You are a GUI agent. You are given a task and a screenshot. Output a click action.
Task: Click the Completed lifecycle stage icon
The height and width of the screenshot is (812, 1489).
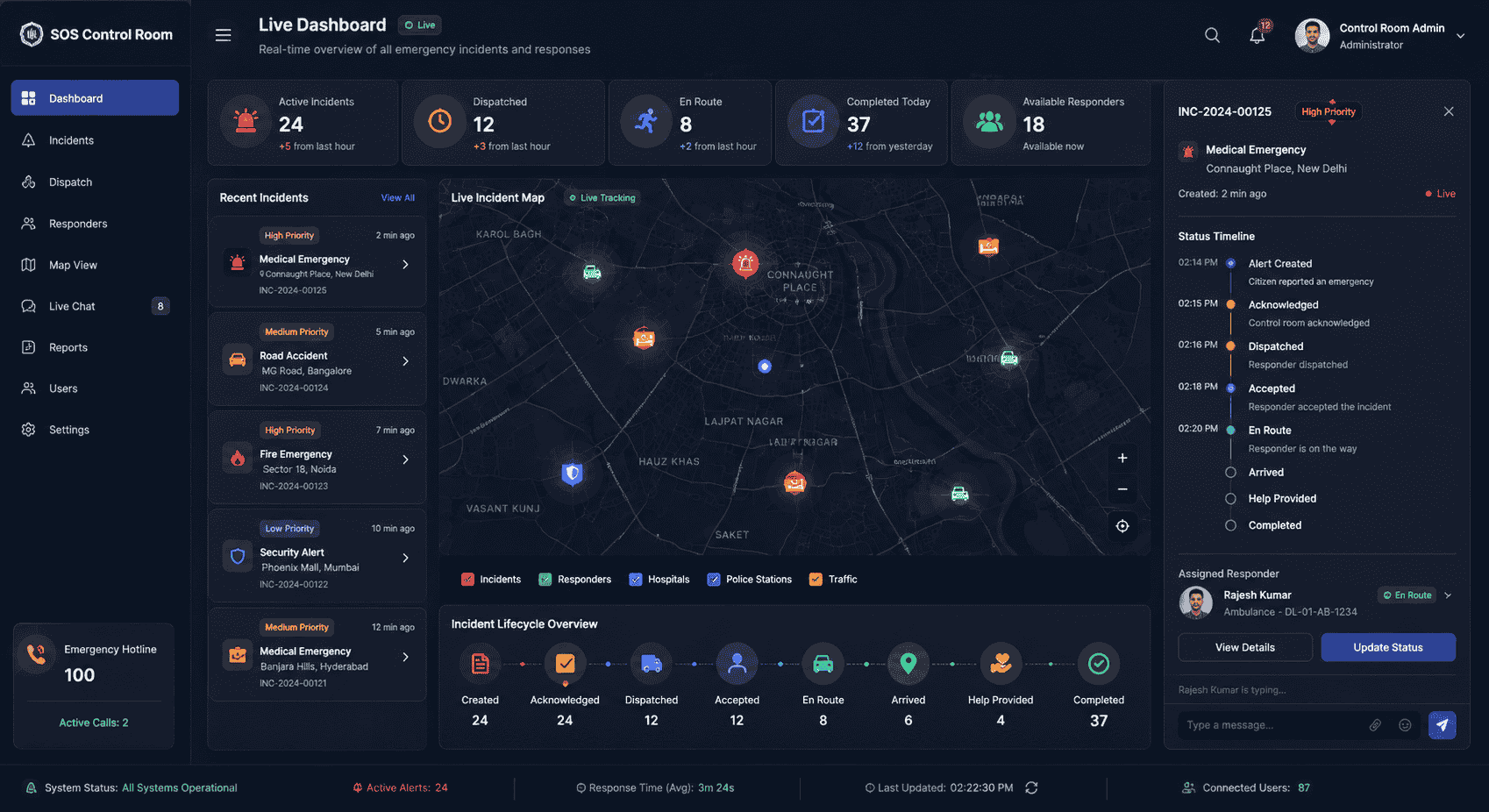pos(1098,665)
